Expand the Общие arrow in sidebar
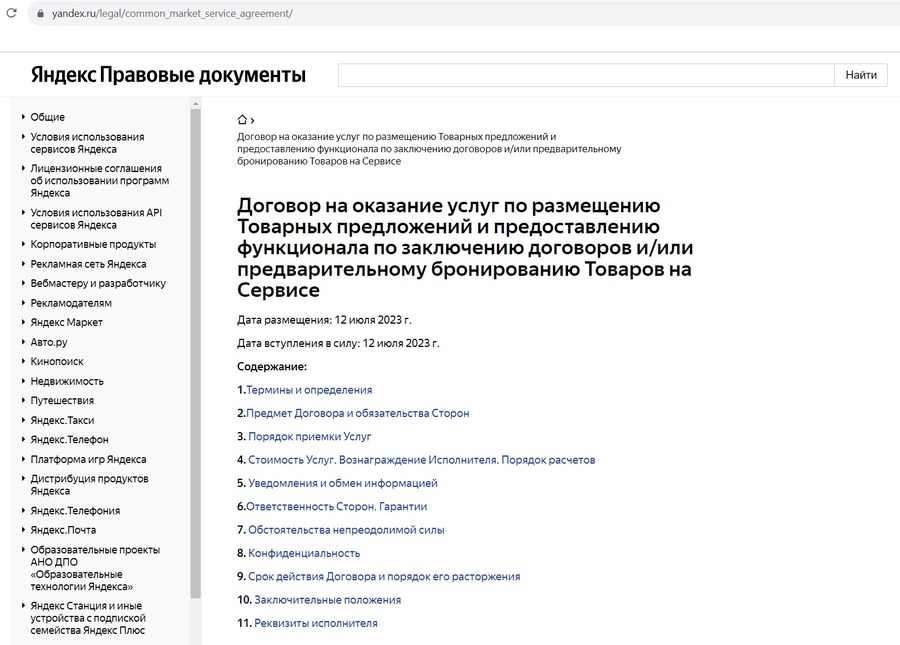 point(23,116)
